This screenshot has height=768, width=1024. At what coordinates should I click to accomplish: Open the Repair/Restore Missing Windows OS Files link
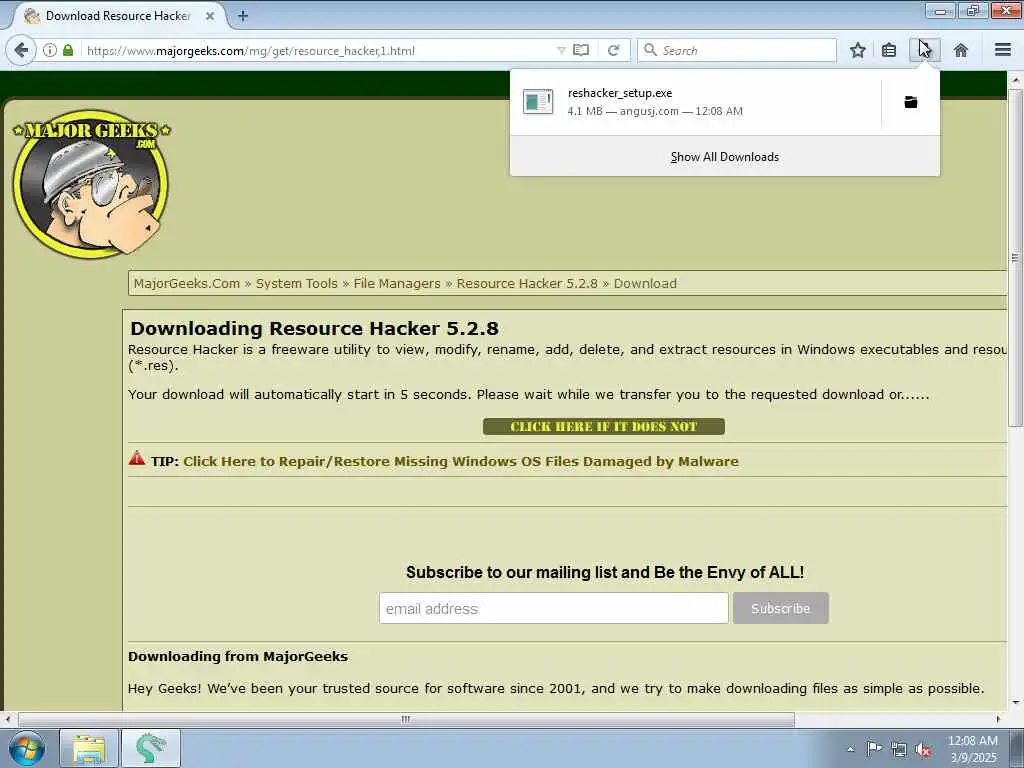461,461
